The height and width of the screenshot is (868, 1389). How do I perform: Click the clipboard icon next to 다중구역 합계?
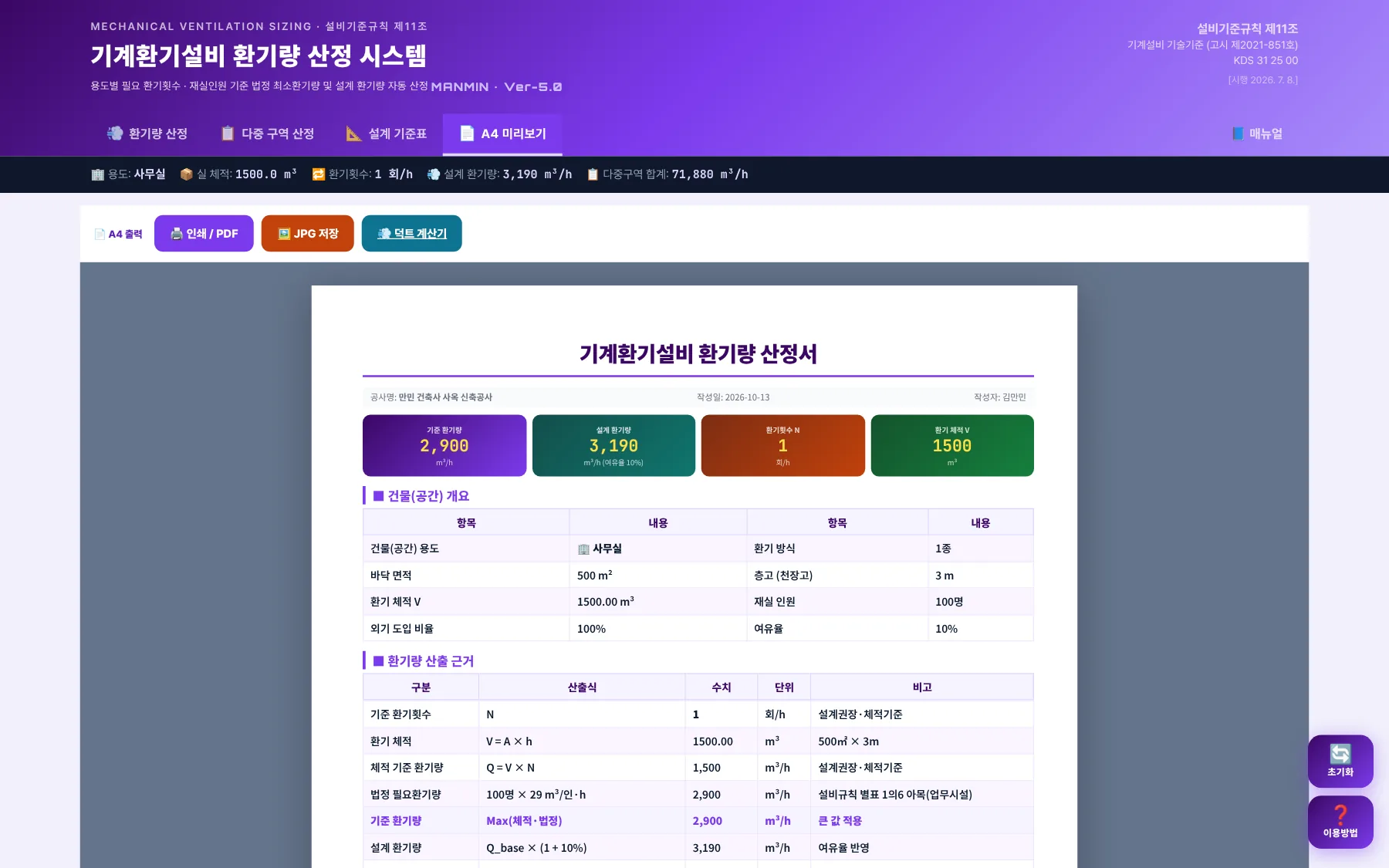tap(593, 174)
